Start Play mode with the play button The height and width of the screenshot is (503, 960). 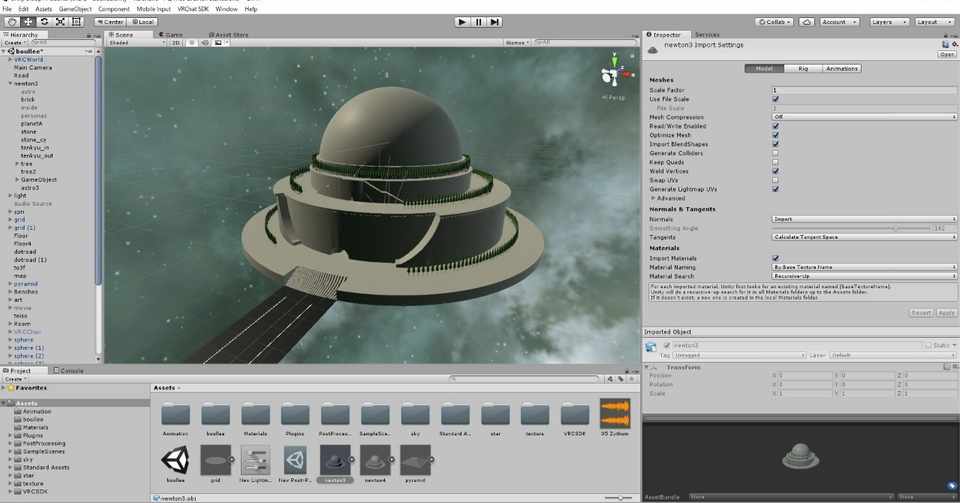[x=462, y=21]
